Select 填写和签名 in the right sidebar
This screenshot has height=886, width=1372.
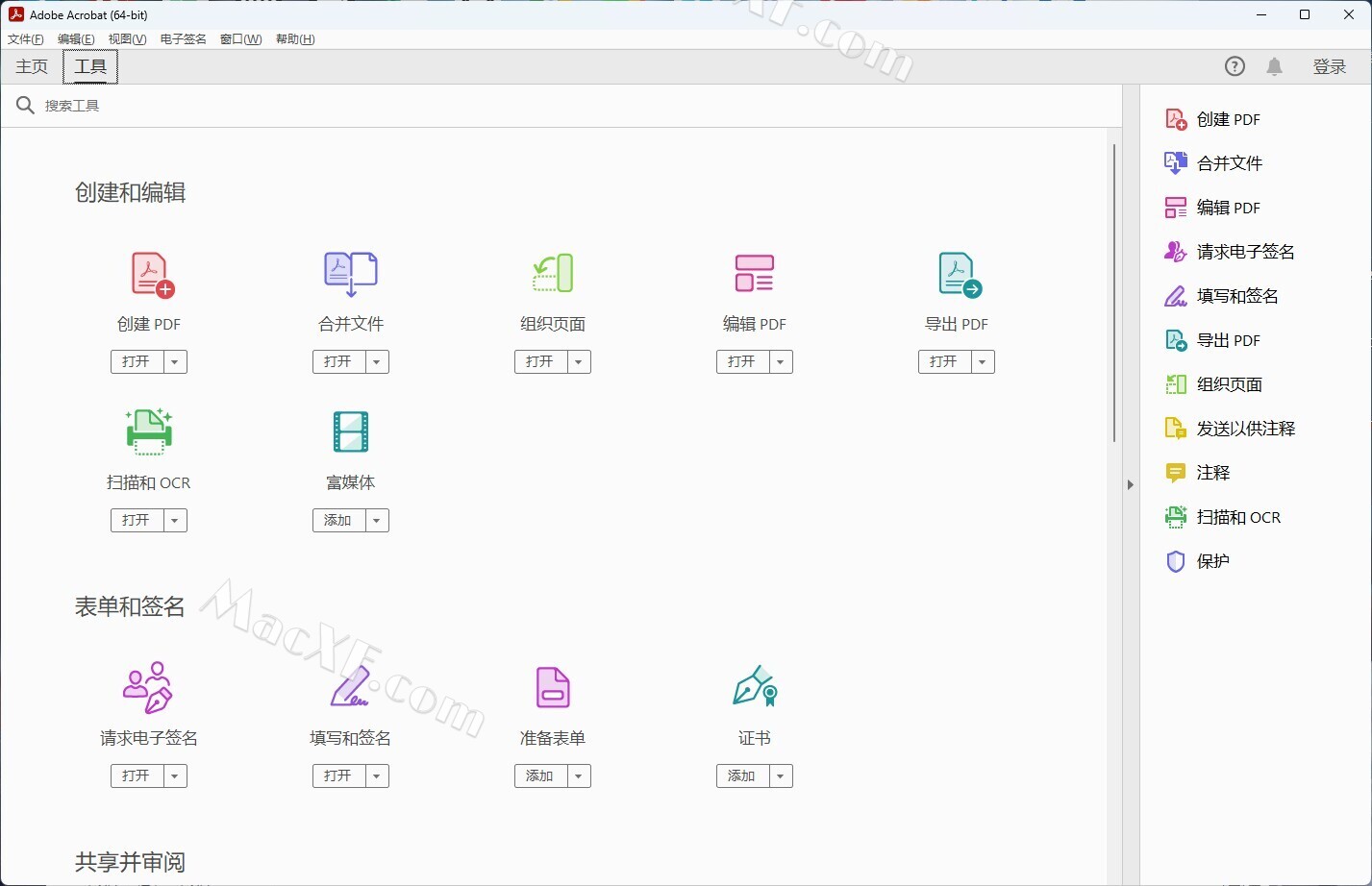pos(1221,296)
